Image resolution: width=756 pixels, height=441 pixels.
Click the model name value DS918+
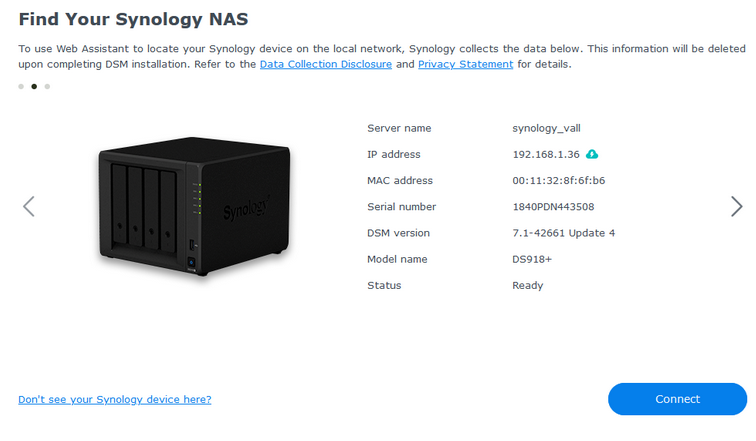(531, 259)
